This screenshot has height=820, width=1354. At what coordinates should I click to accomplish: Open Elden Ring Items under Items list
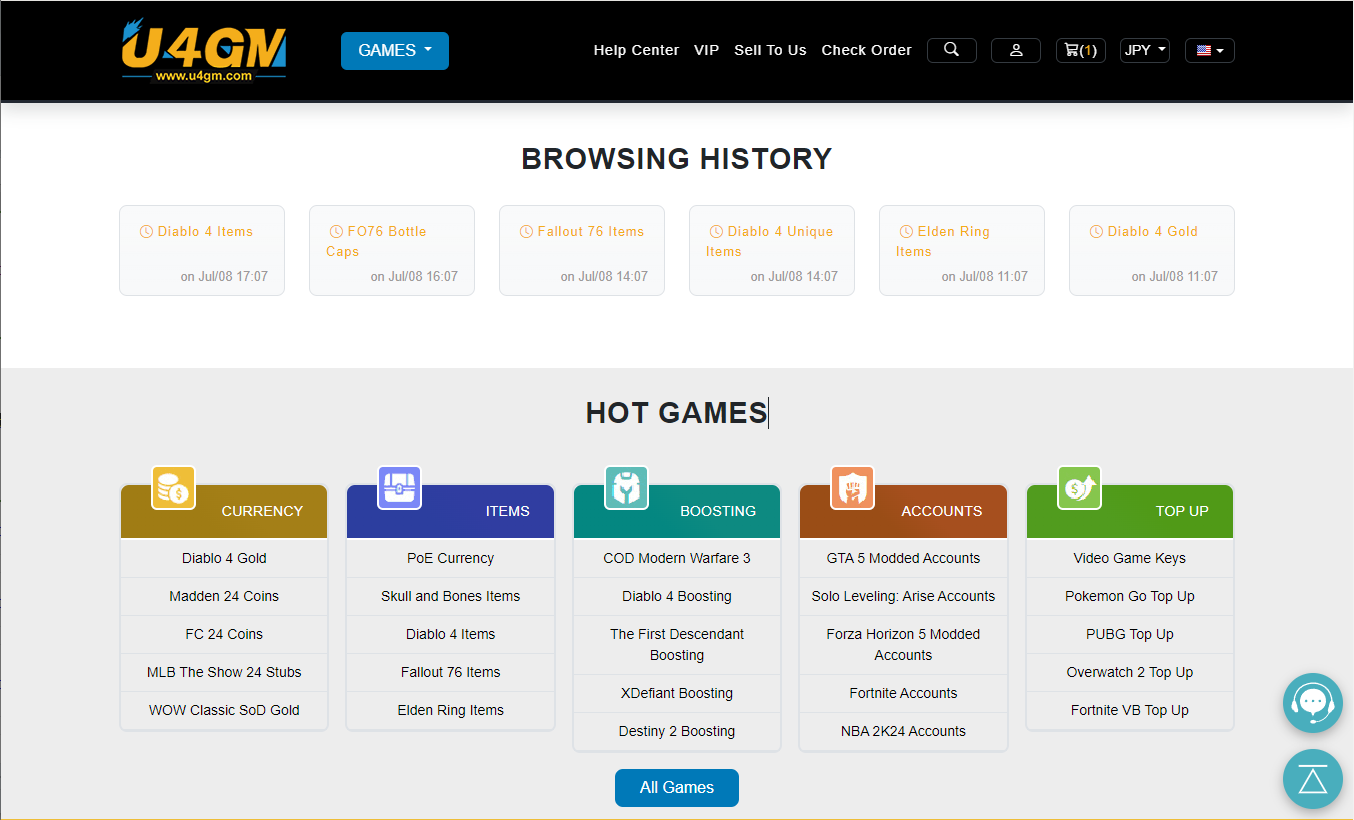[451, 710]
